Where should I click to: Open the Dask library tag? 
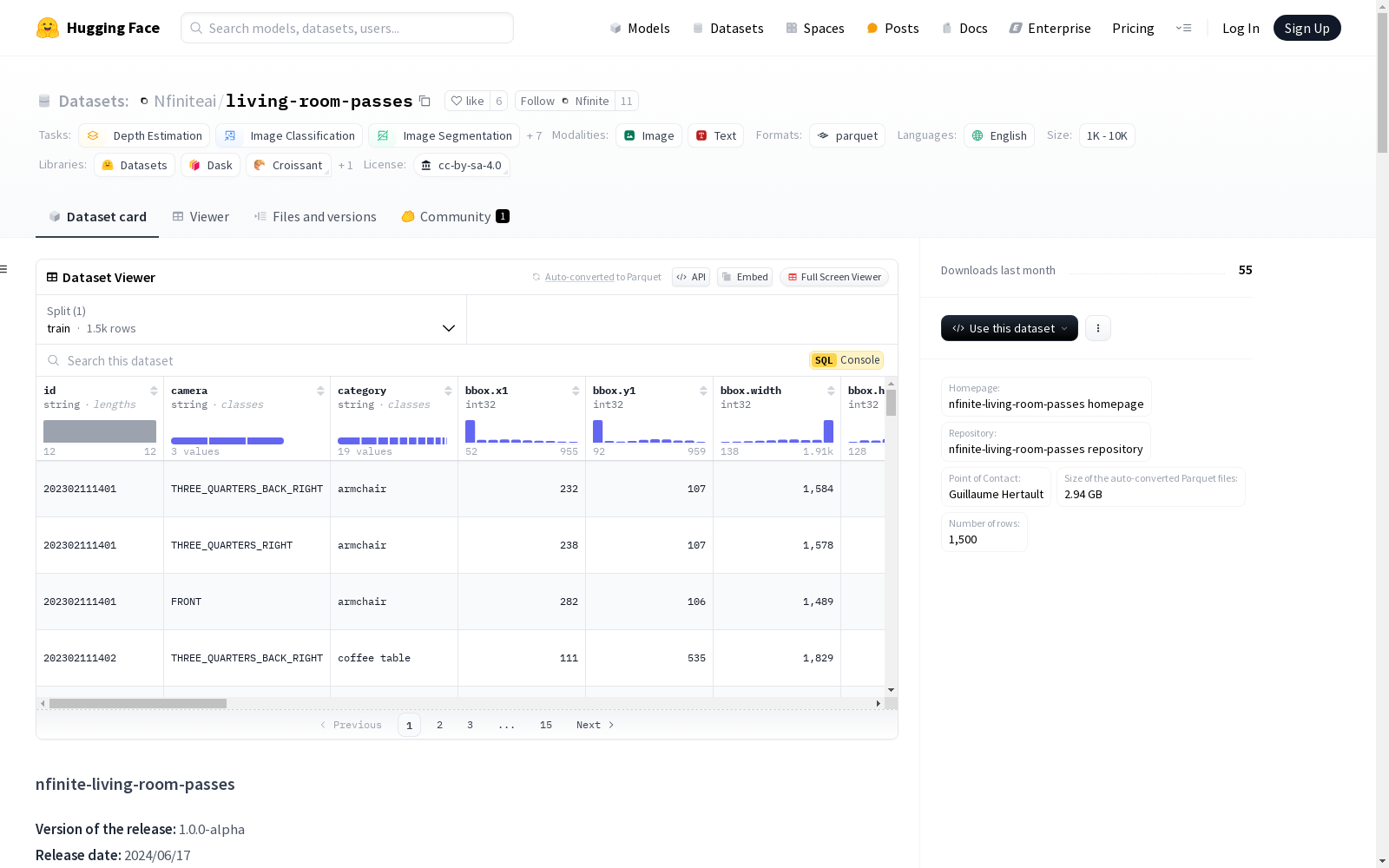pos(210,165)
